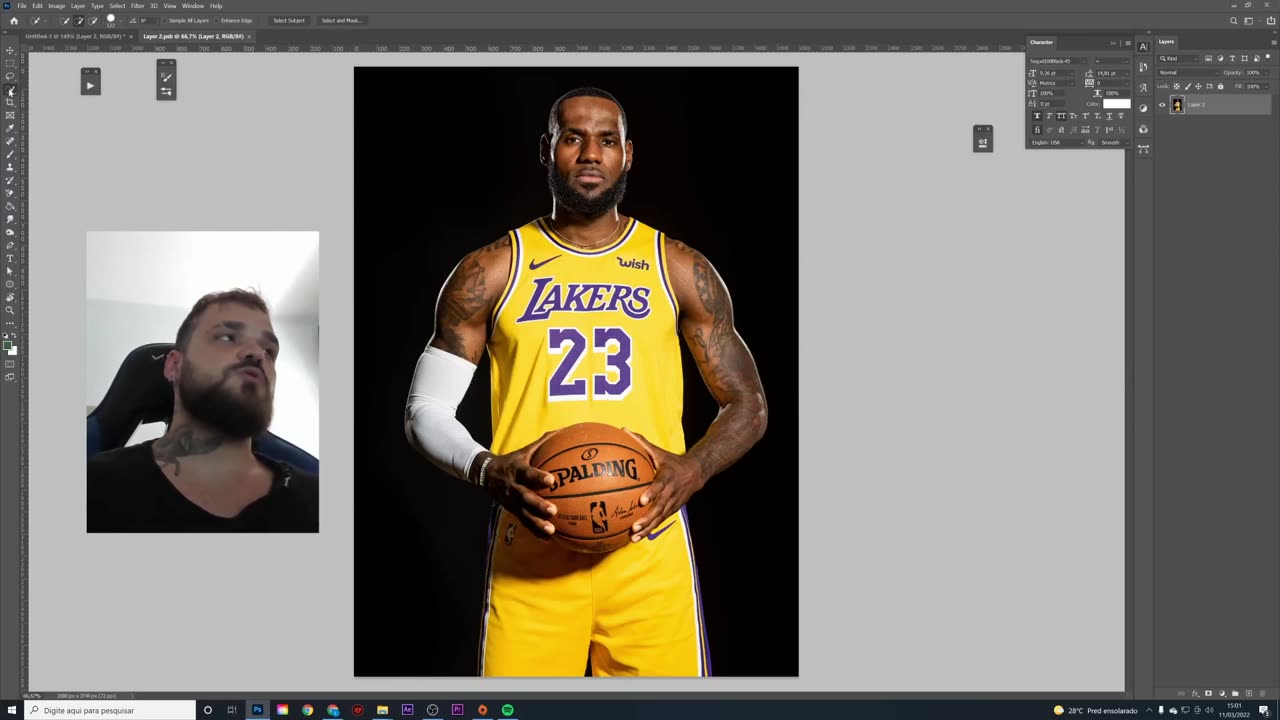
Task: Open the layer Kind filter dropdown
Action: coord(1179,58)
